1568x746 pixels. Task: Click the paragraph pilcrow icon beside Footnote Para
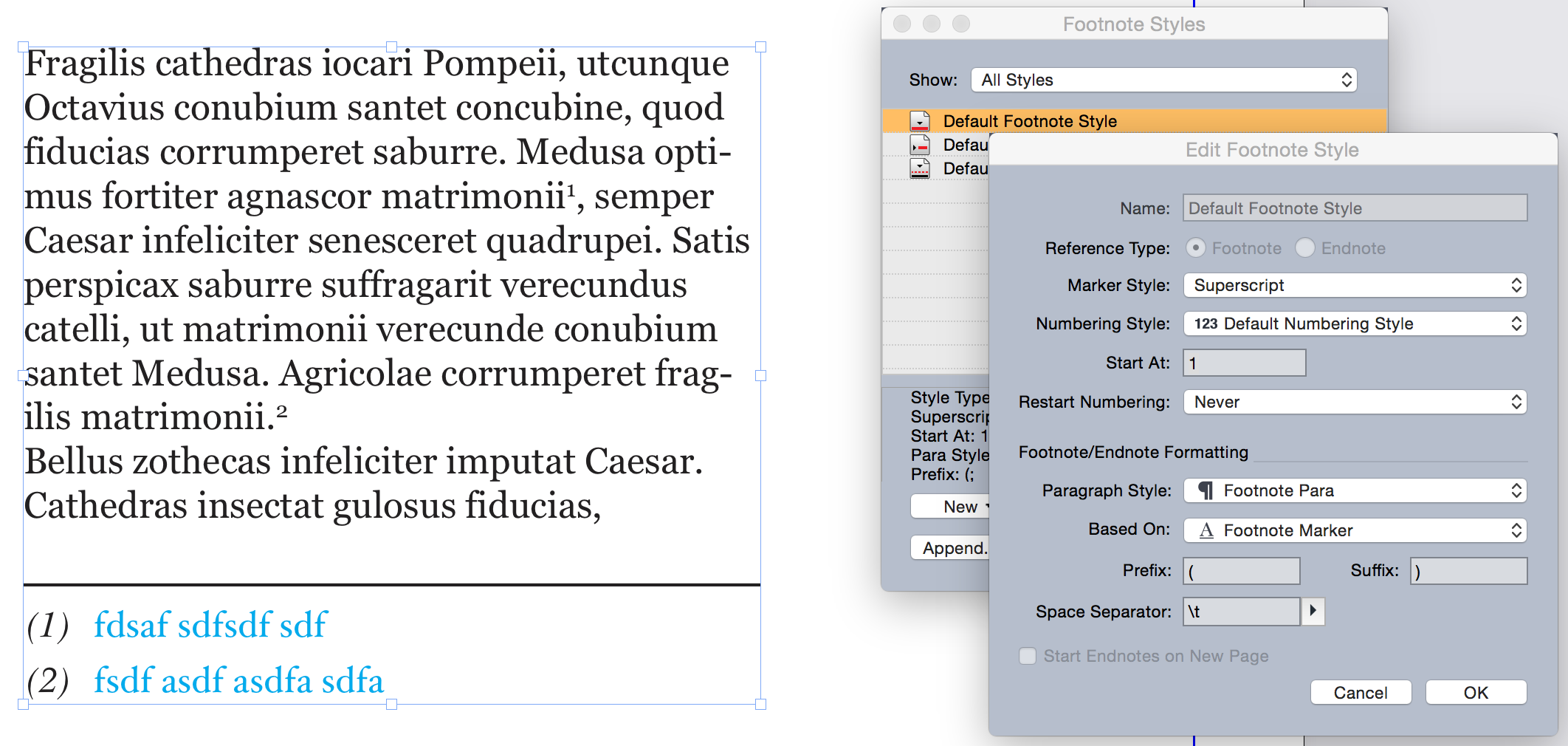tap(1206, 491)
